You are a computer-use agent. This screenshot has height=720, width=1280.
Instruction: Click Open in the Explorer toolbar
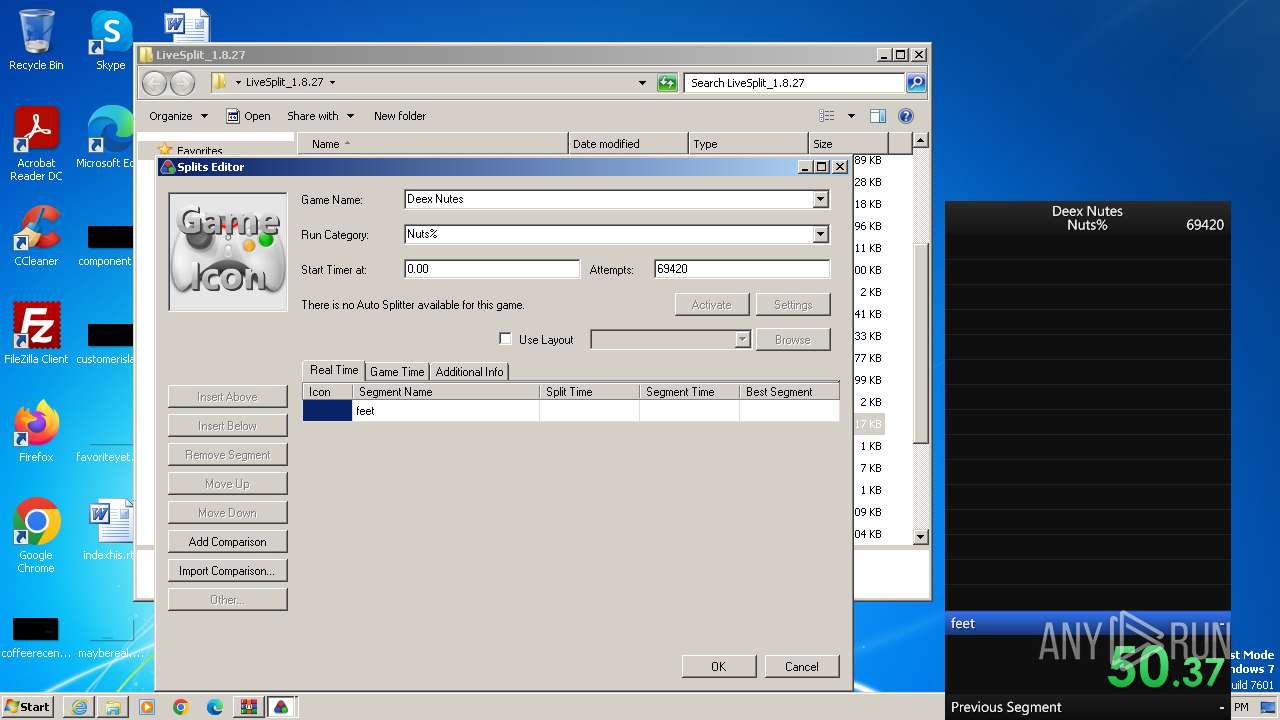[248, 116]
